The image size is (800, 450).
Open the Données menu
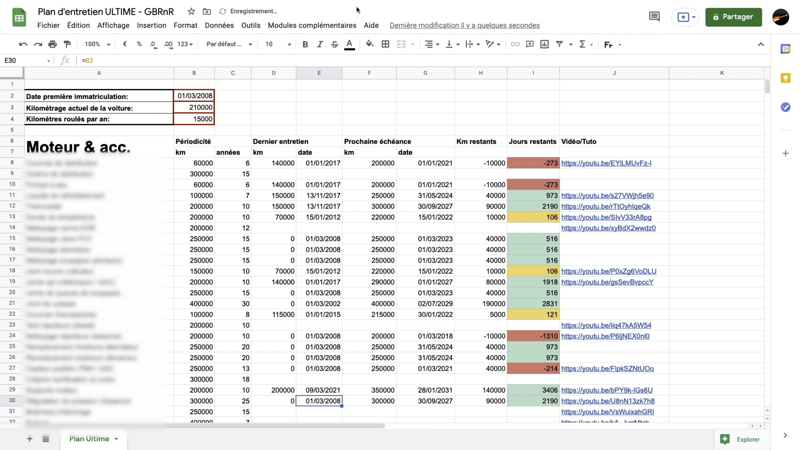coord(219,26)
